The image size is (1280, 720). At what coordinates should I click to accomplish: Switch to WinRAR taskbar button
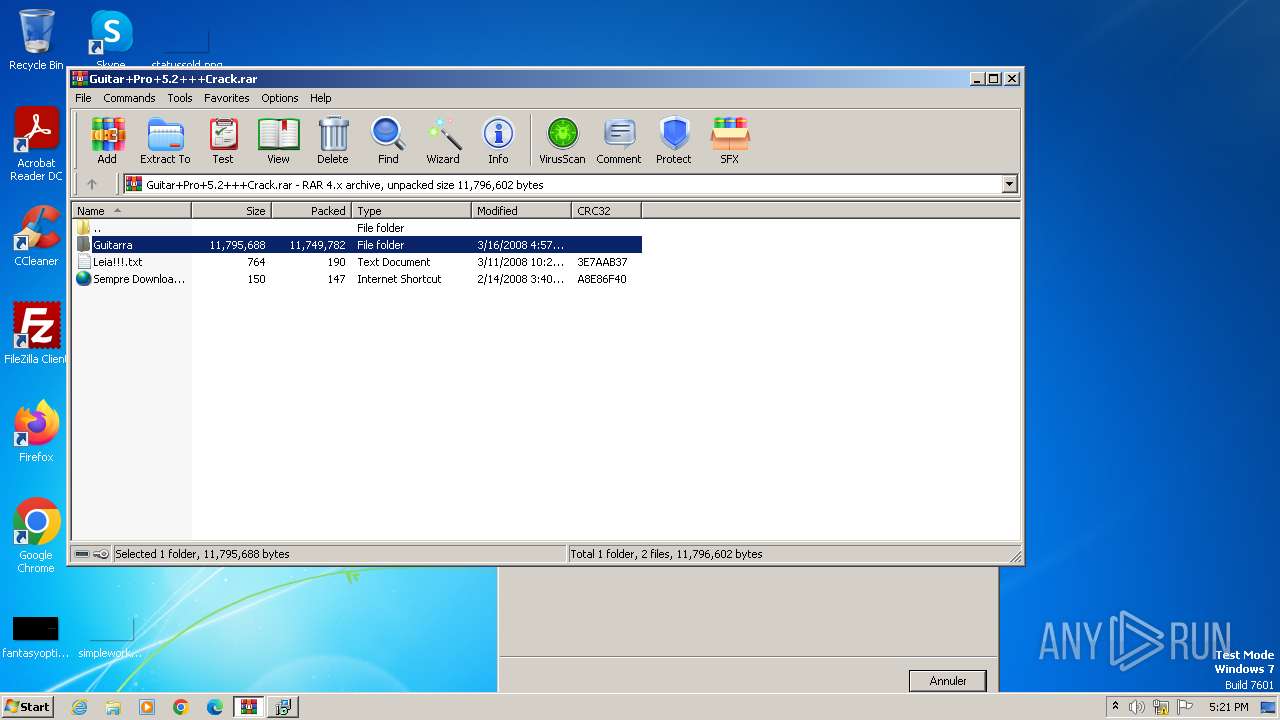[248, 707]
